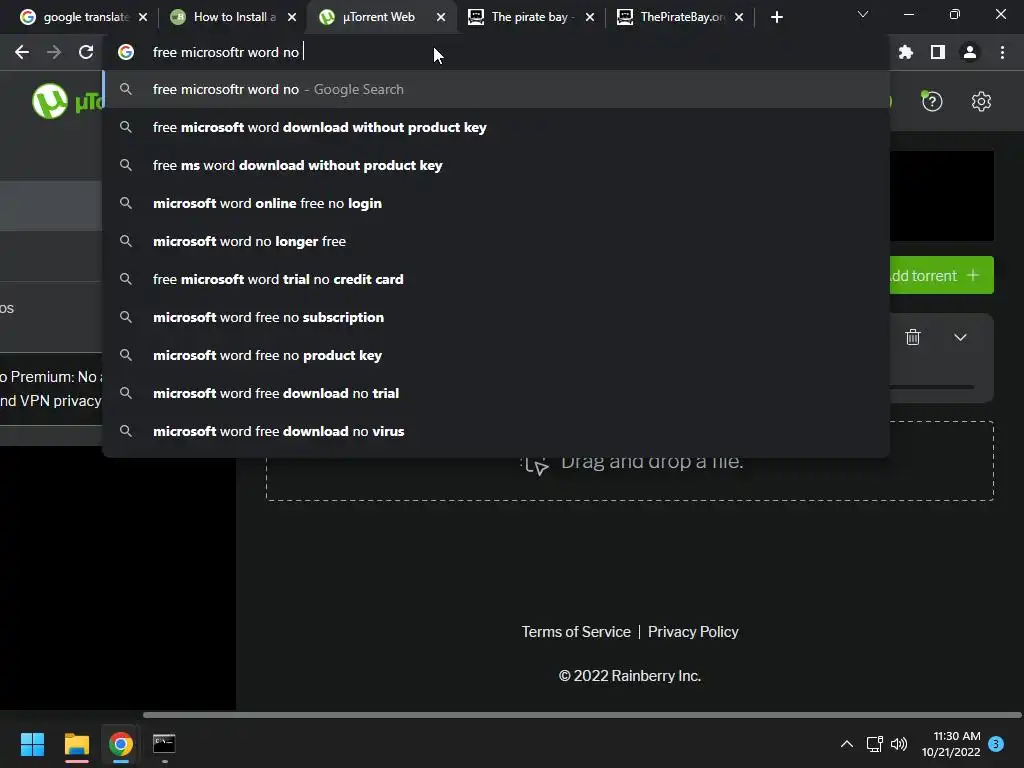Choose suggestion 'free ms word download without product key'

496,165
